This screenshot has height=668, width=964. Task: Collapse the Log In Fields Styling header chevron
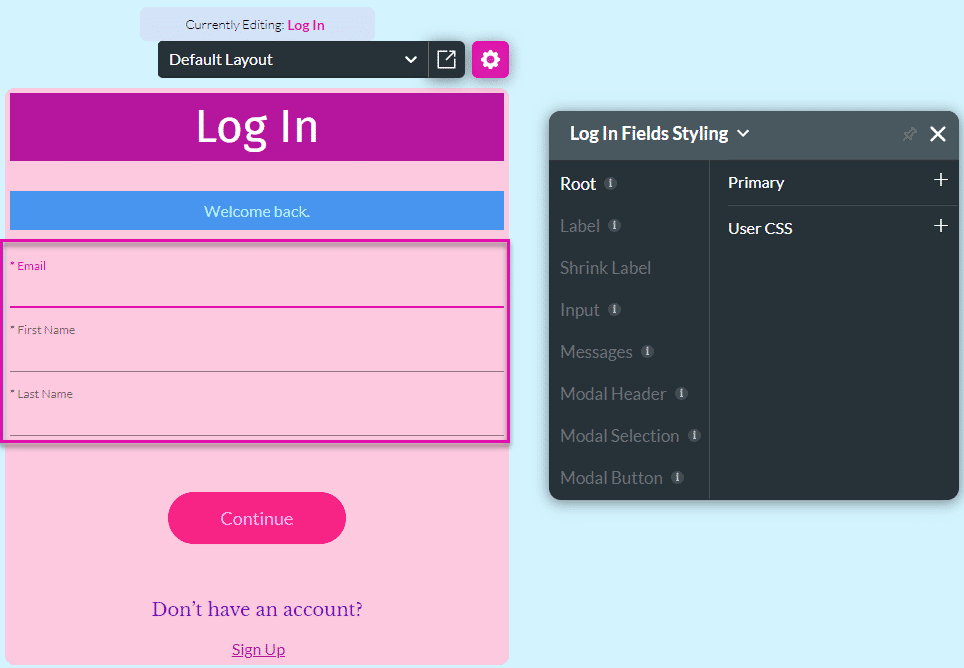[743, 133]
